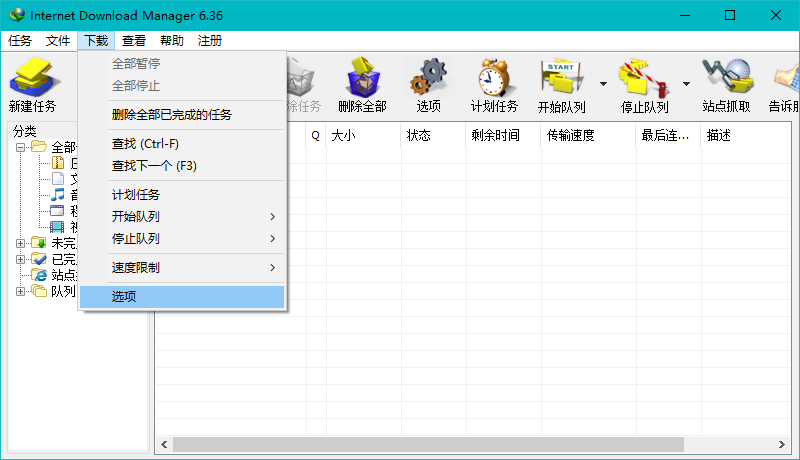Sort by the 最后连... column header
Viewport: 800px width, 460px height.
[669, 135]
